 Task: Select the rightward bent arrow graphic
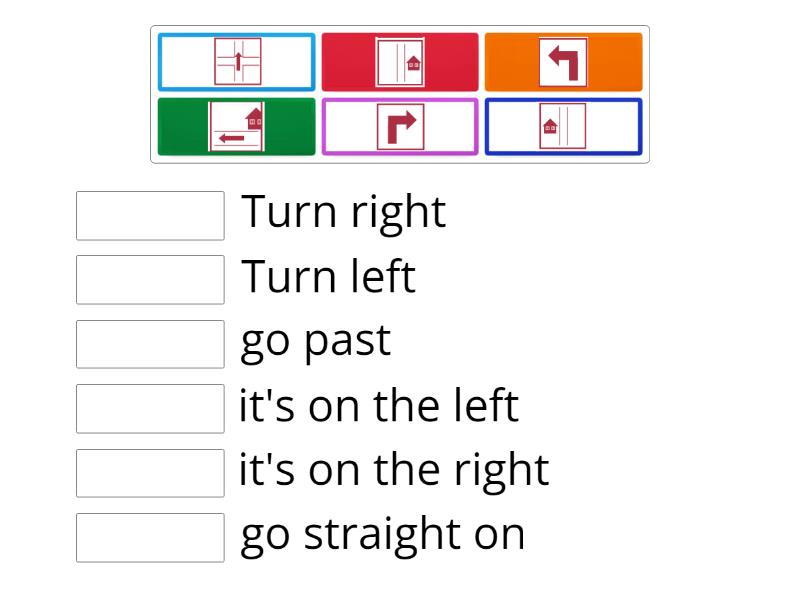(400, 126)
